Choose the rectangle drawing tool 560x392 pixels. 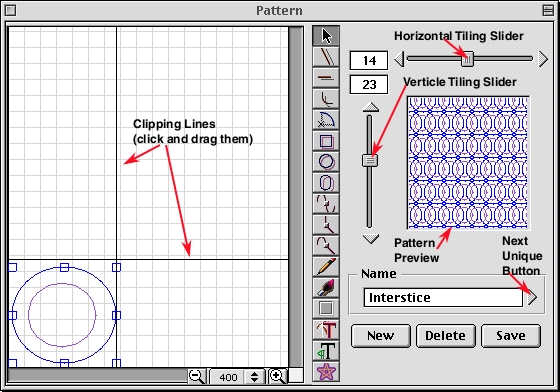click(x=326, y=141)
